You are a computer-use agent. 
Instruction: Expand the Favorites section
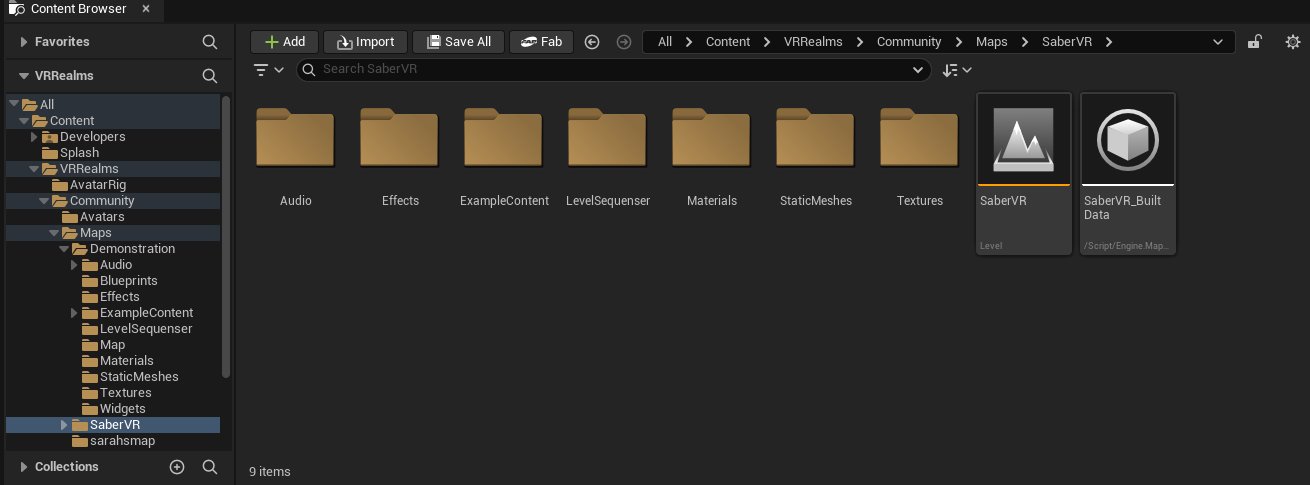point(24,42)
